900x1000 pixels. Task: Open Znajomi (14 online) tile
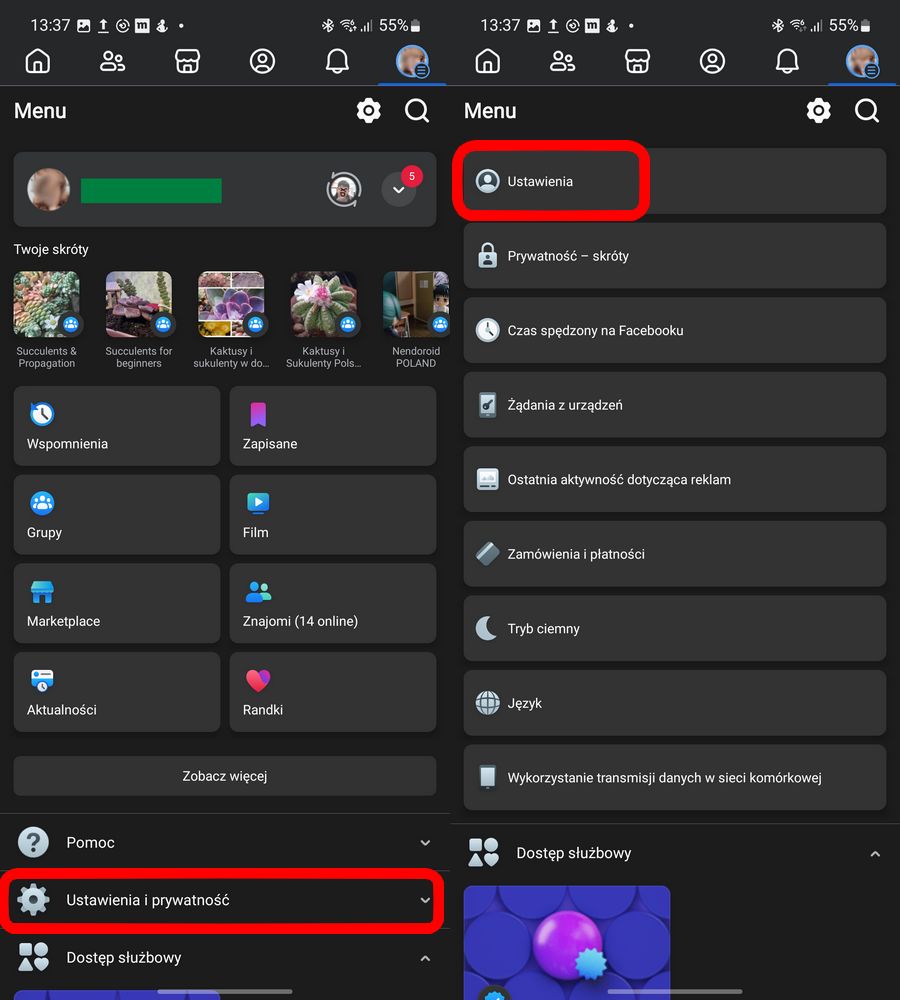(x=332, y=603)
